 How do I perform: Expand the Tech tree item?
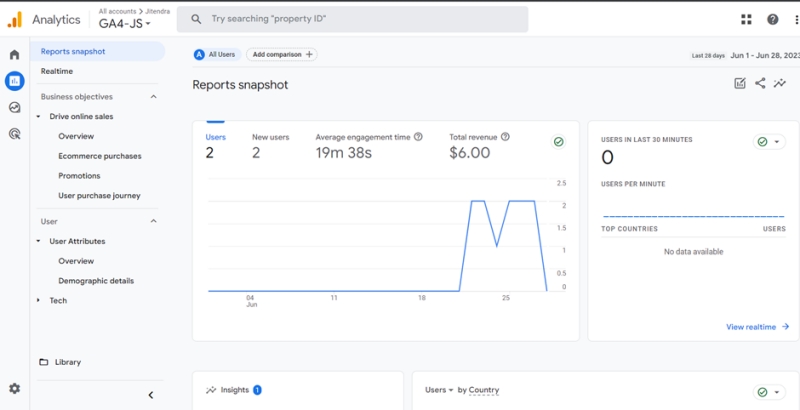point(39,300)
